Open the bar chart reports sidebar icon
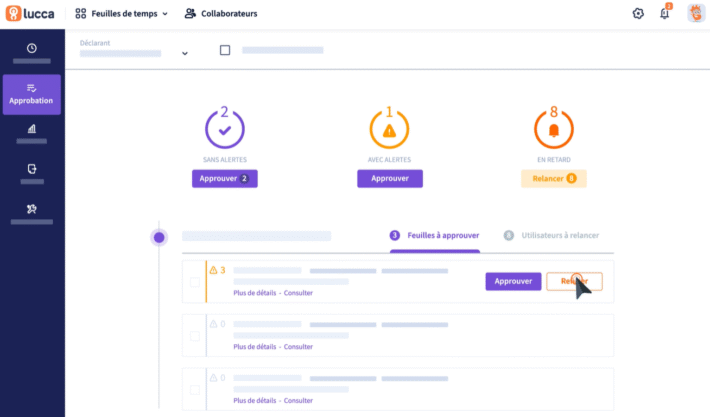 coord(32,128)
